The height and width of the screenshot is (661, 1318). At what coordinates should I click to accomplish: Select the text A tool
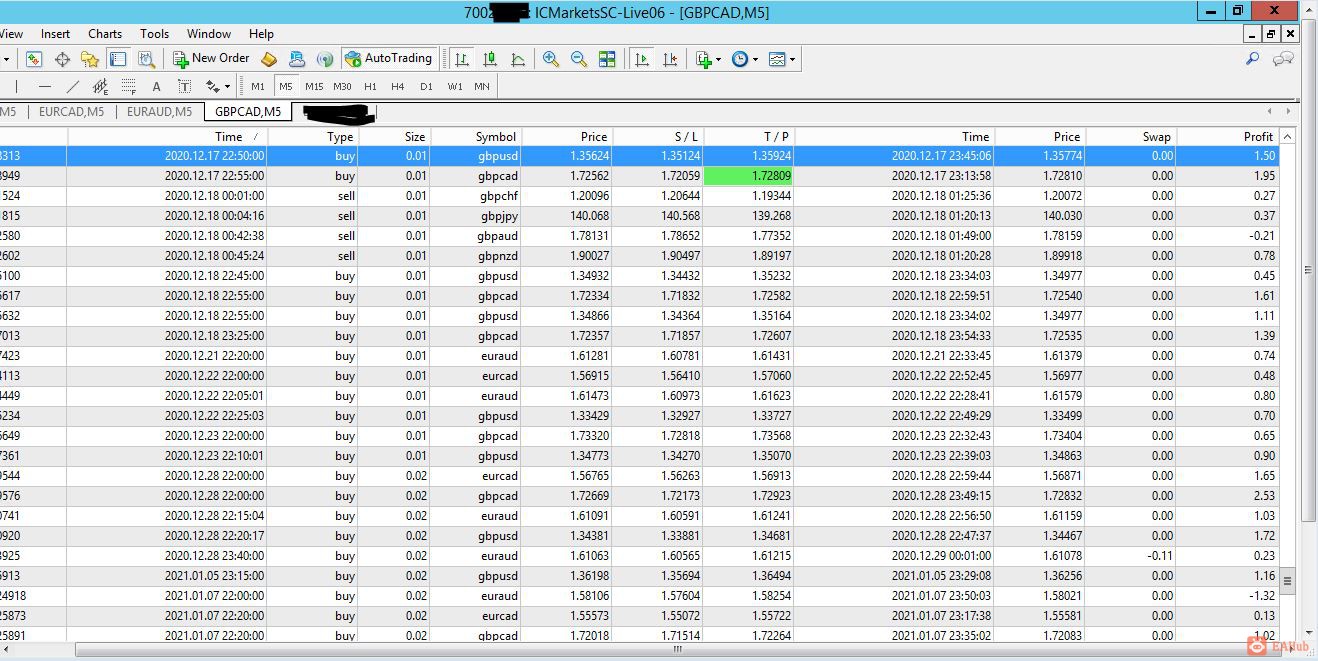pyautogui.click(x=156, y=86)
